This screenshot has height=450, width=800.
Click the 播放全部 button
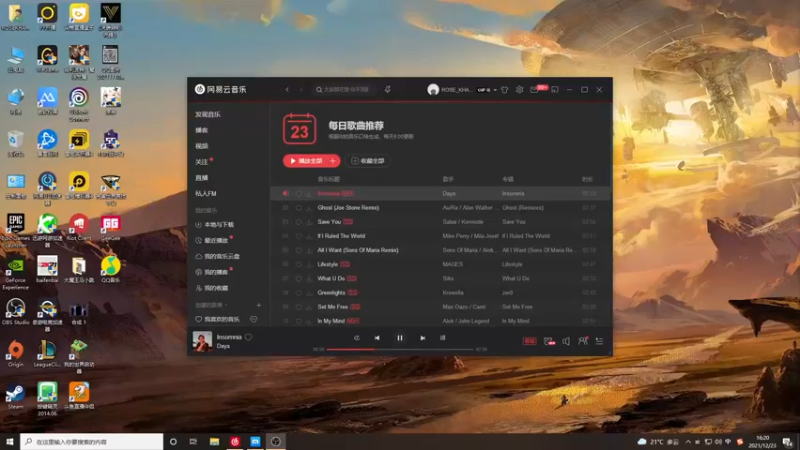(x=306, y=161)
